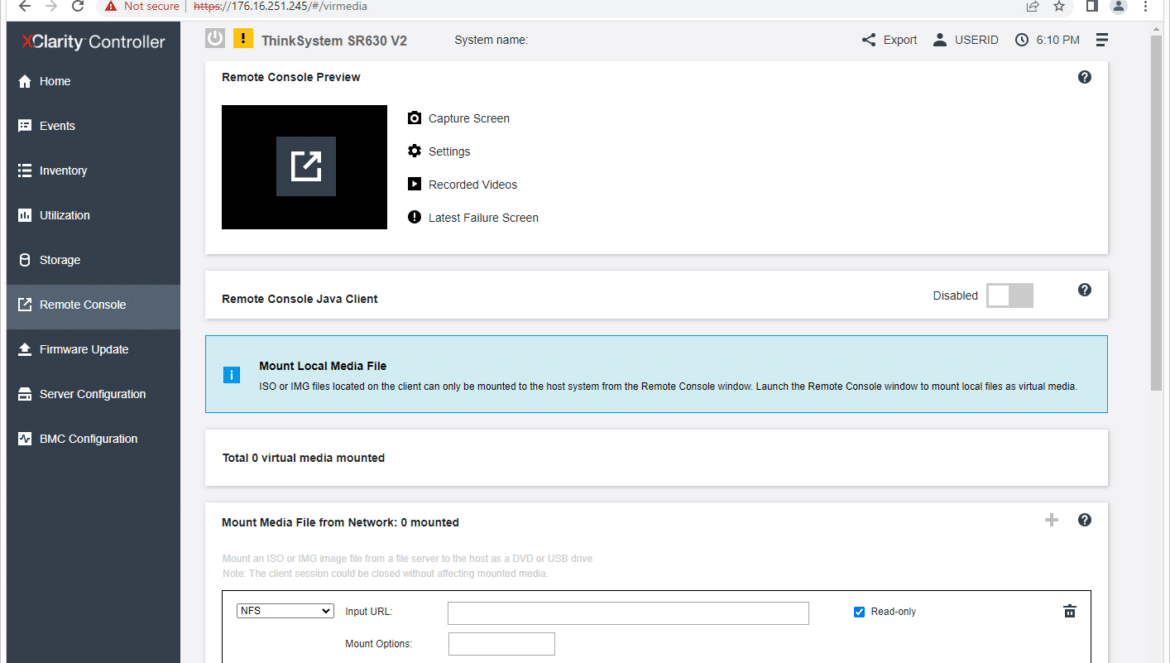Click the Input URL field
1170x663 pixels.
[x=628, y=613]
